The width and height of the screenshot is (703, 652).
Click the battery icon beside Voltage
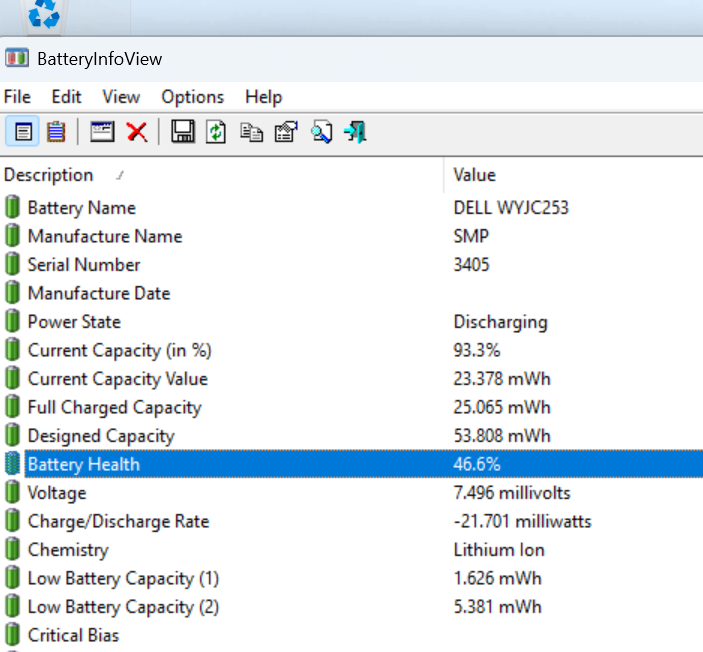13,492
